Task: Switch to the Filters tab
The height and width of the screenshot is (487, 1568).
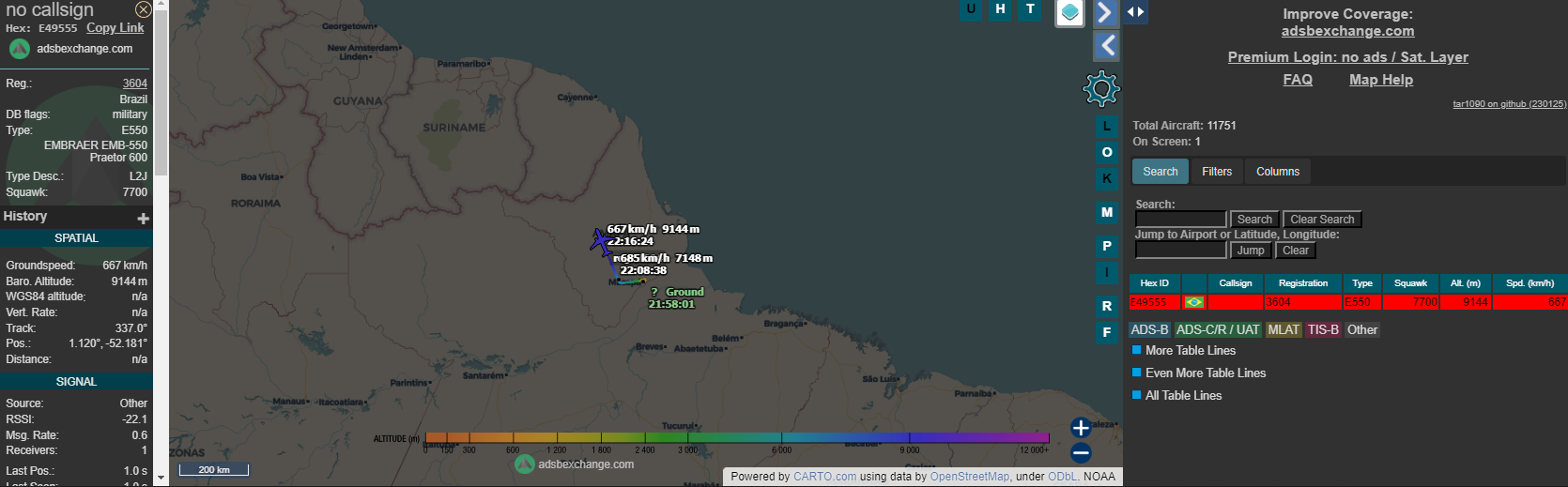Action: click(x=1217, y=172)
